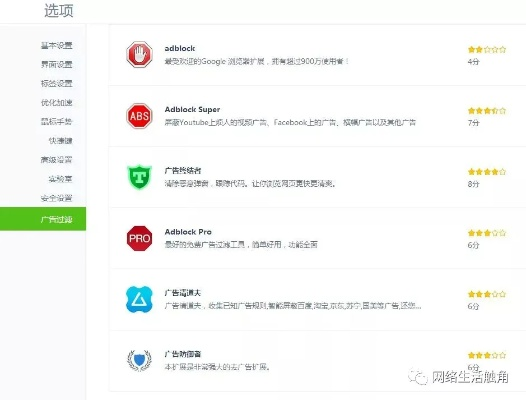
Task: Open the Adblock Pro extension title
Action: tap(188, 232)
